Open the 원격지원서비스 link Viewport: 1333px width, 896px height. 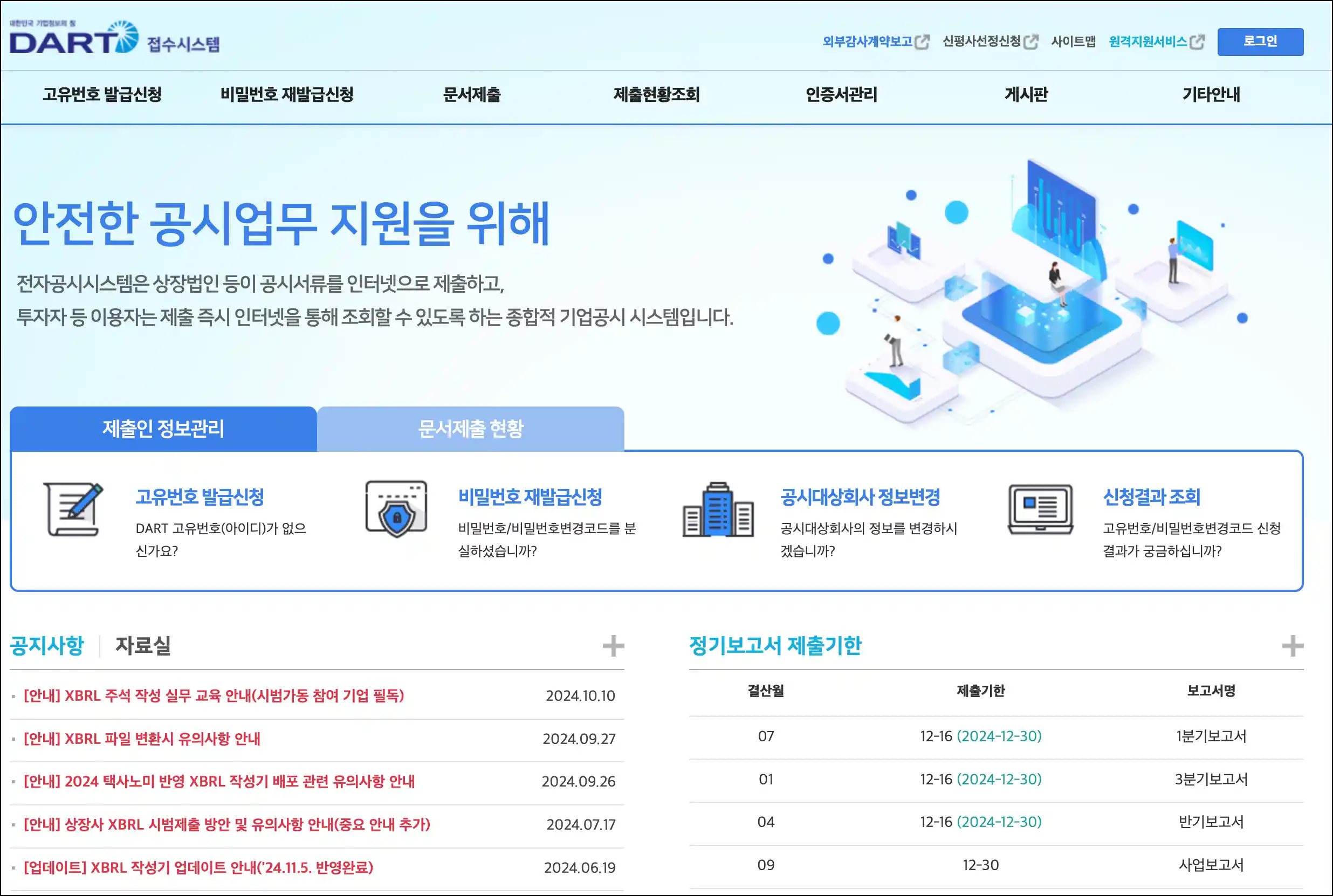coord(1149,42)
